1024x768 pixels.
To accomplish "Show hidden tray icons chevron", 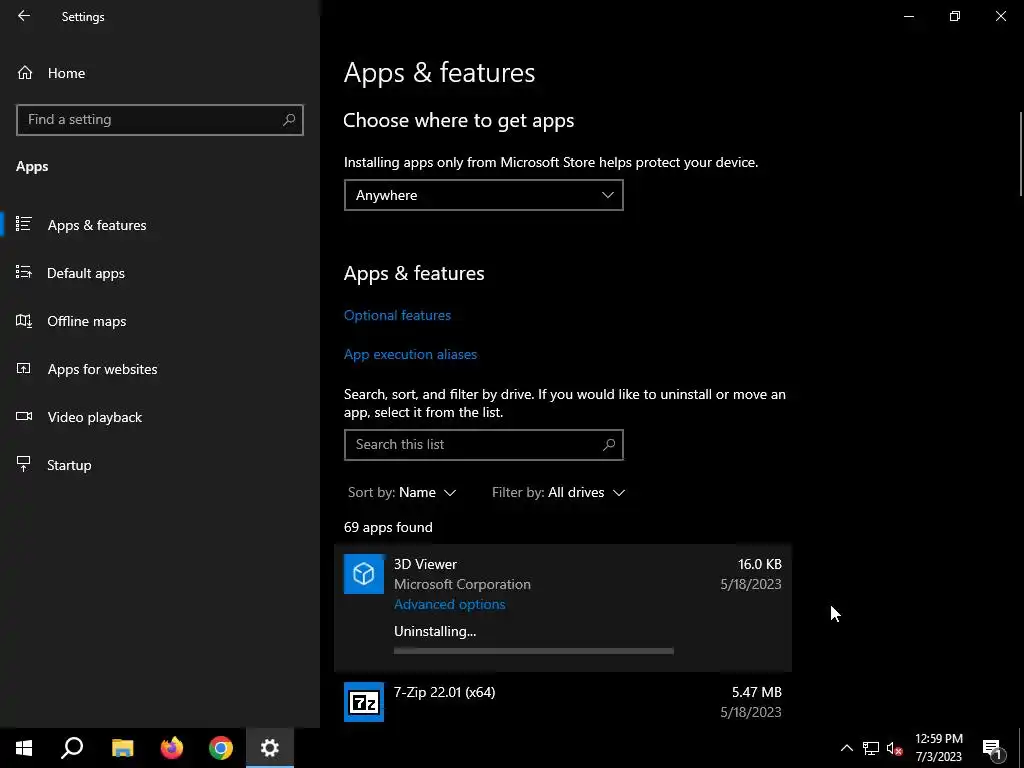I will coord(846,748).
